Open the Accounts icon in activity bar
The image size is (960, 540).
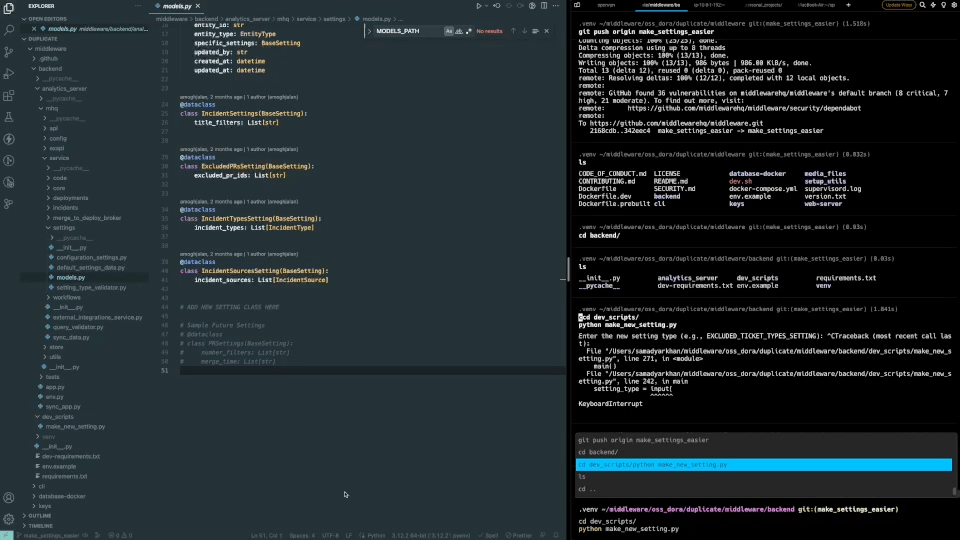[9, 498]
